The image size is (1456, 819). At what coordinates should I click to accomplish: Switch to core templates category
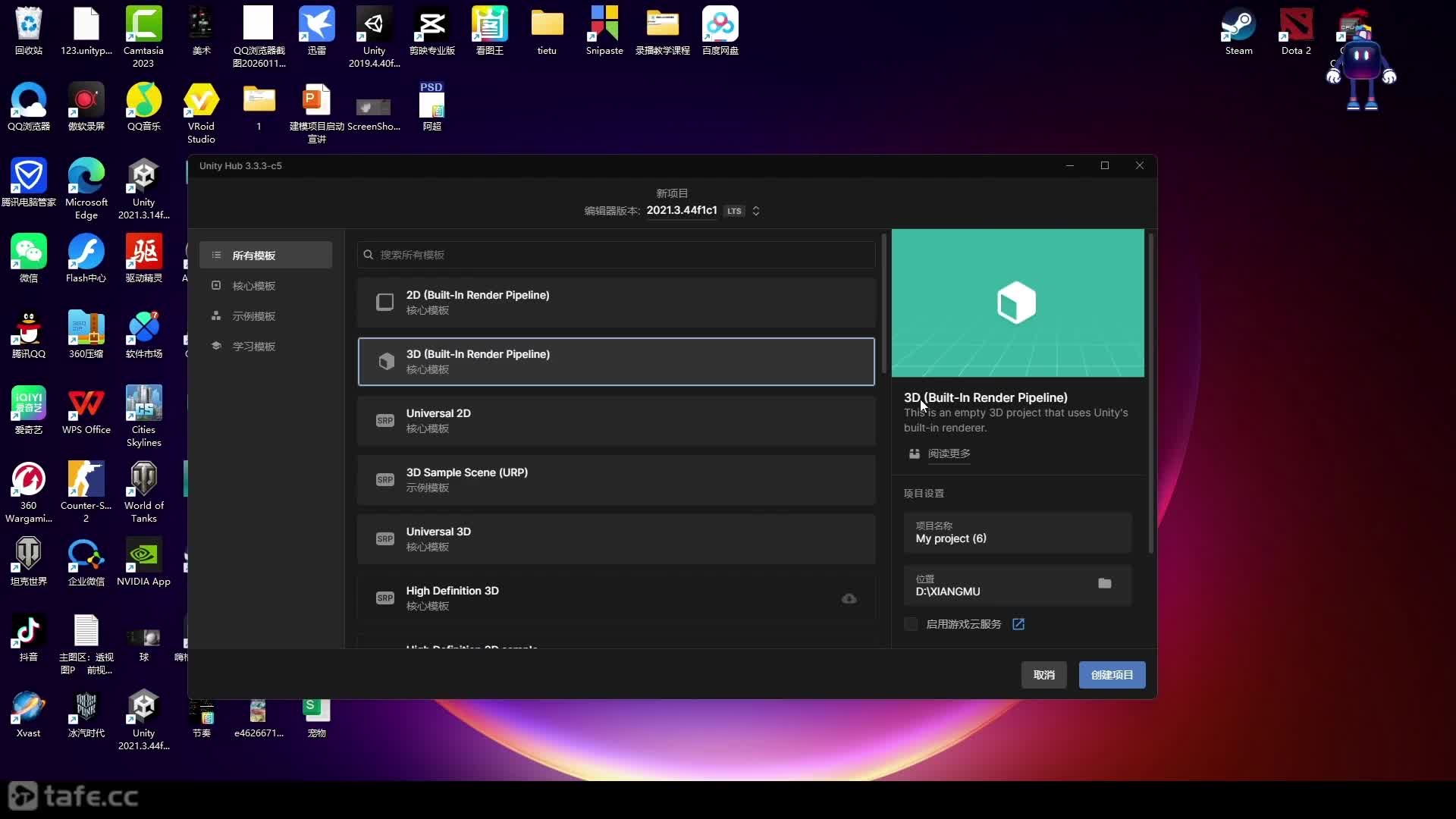tap(265, 286)
